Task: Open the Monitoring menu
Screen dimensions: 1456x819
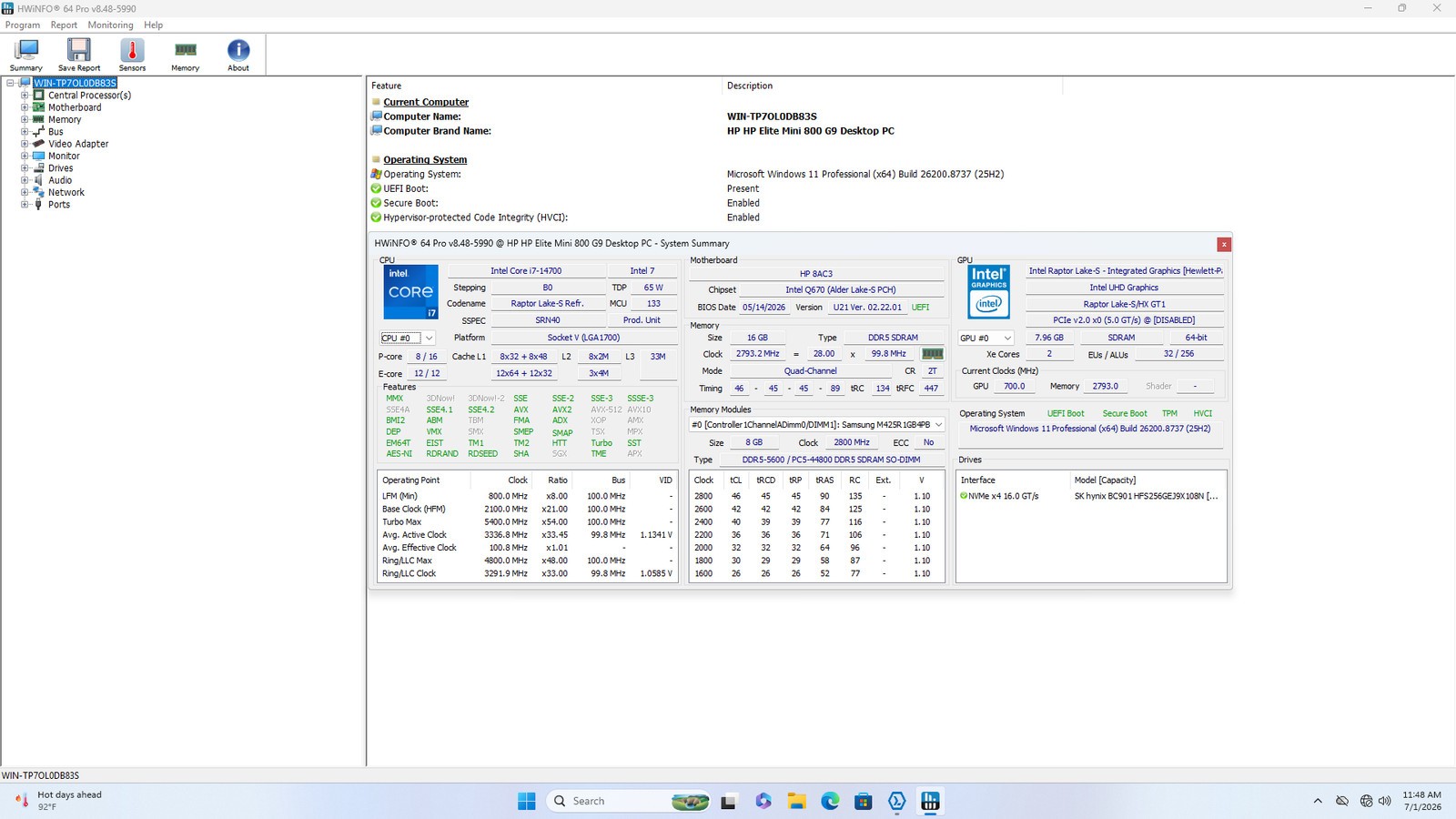Action: [110, 25]
